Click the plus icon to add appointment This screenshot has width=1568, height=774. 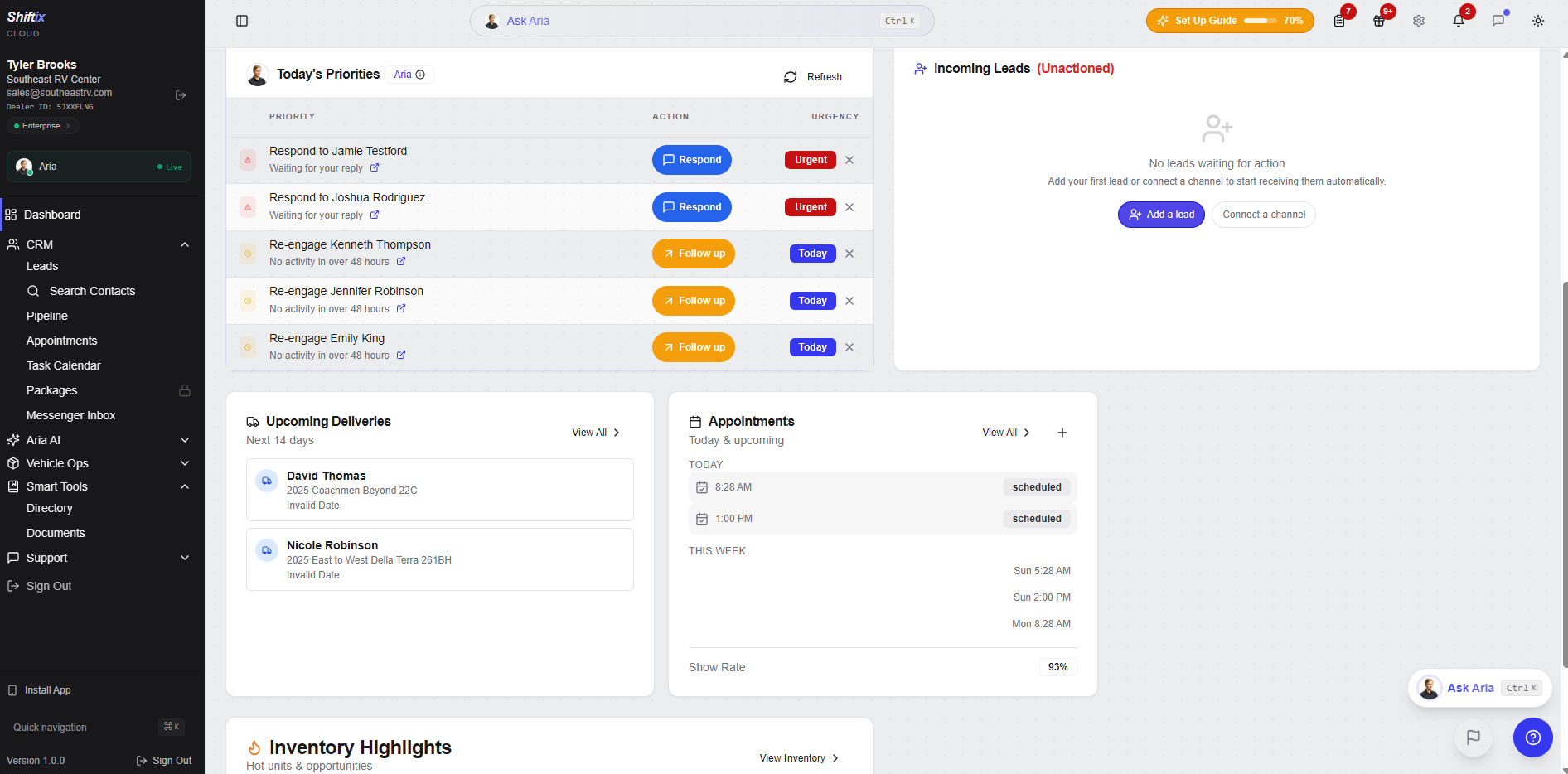tap(1062, 433)
